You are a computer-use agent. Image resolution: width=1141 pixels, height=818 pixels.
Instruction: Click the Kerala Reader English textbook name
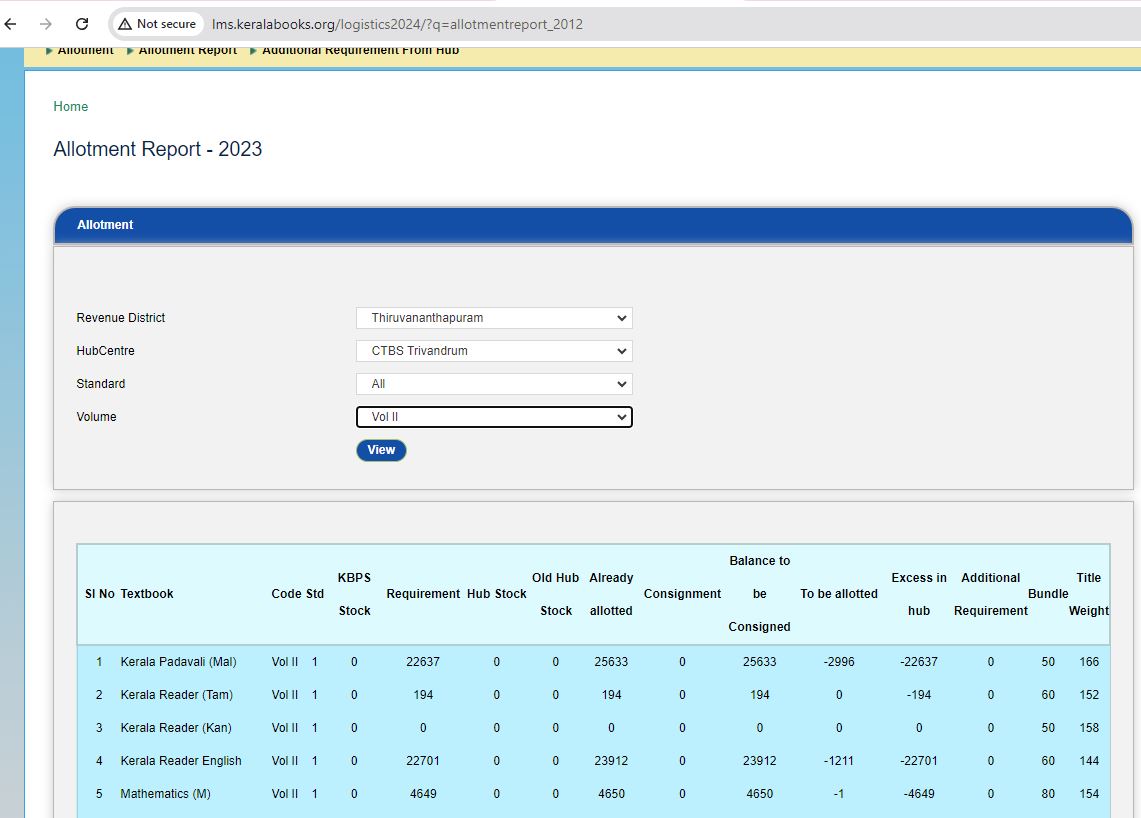tap(181, 761)
